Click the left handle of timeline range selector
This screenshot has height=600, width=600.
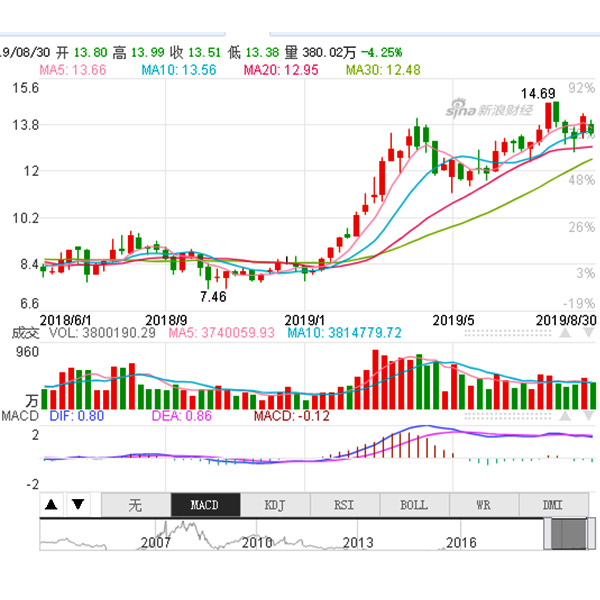coord(548,533)
